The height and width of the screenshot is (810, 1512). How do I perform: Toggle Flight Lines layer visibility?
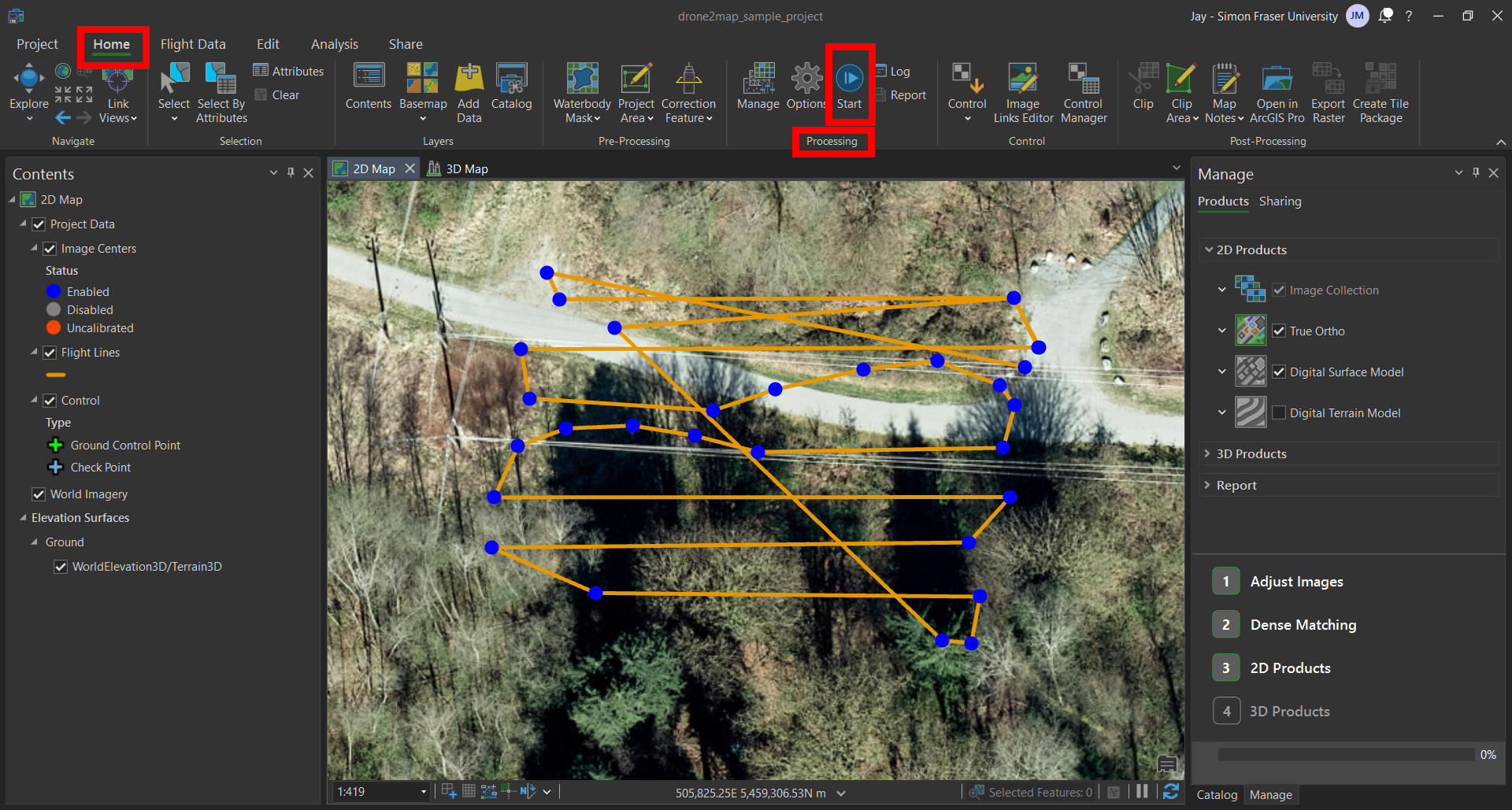(50, 353)
